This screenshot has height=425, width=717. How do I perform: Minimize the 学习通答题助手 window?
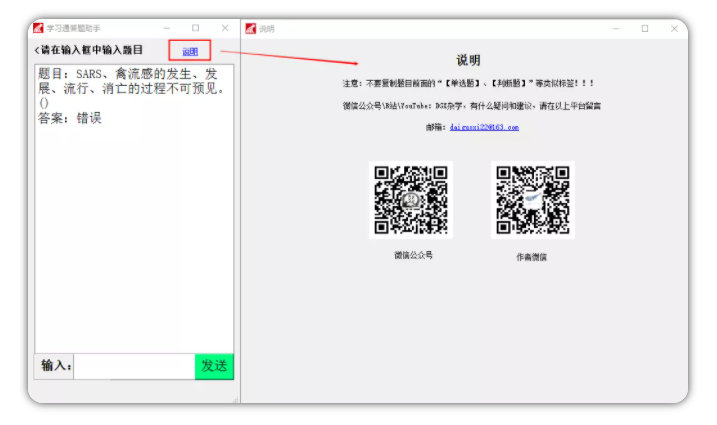click(166, 28)
